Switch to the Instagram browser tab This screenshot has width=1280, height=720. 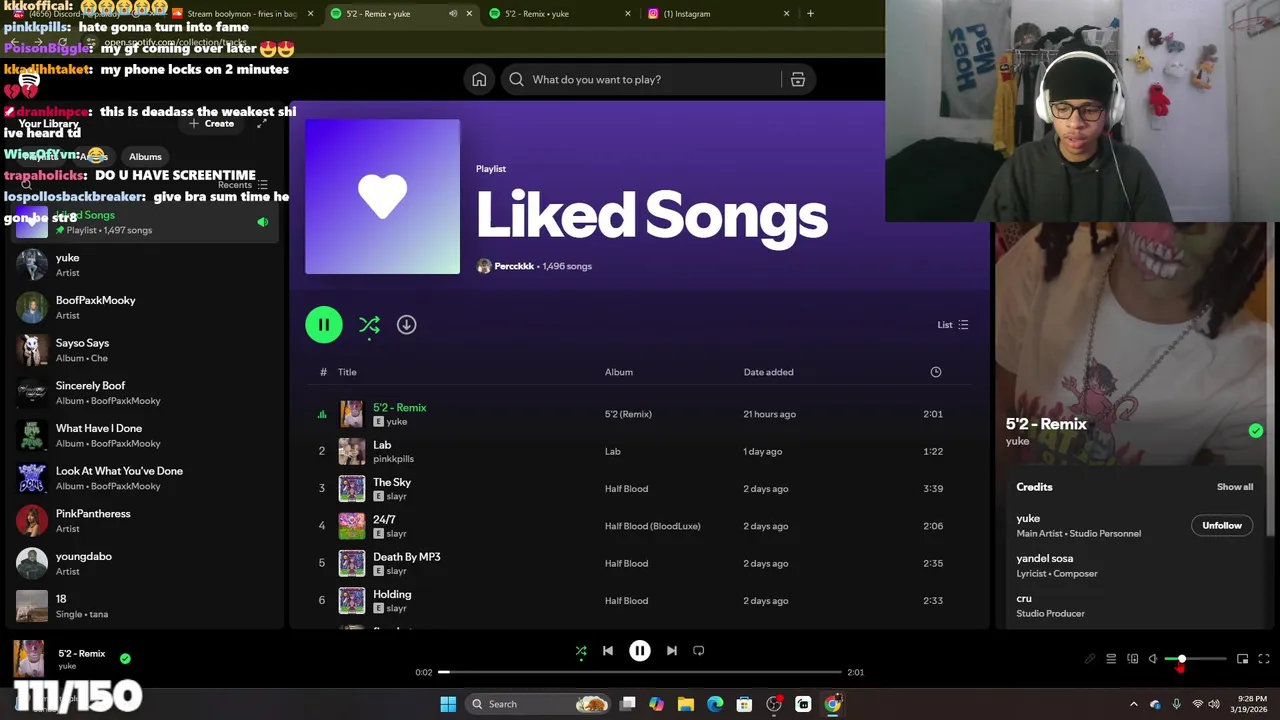pos(718,14)
